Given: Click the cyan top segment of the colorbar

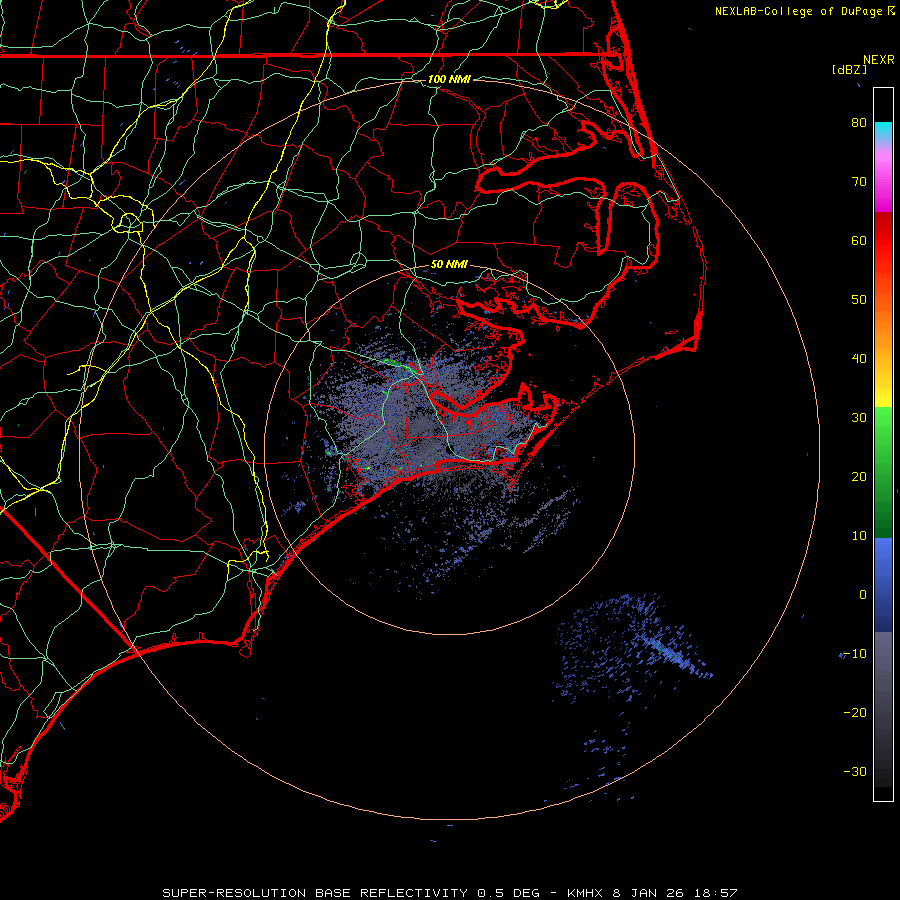Looking at the screenshot, I should (883, 131).
